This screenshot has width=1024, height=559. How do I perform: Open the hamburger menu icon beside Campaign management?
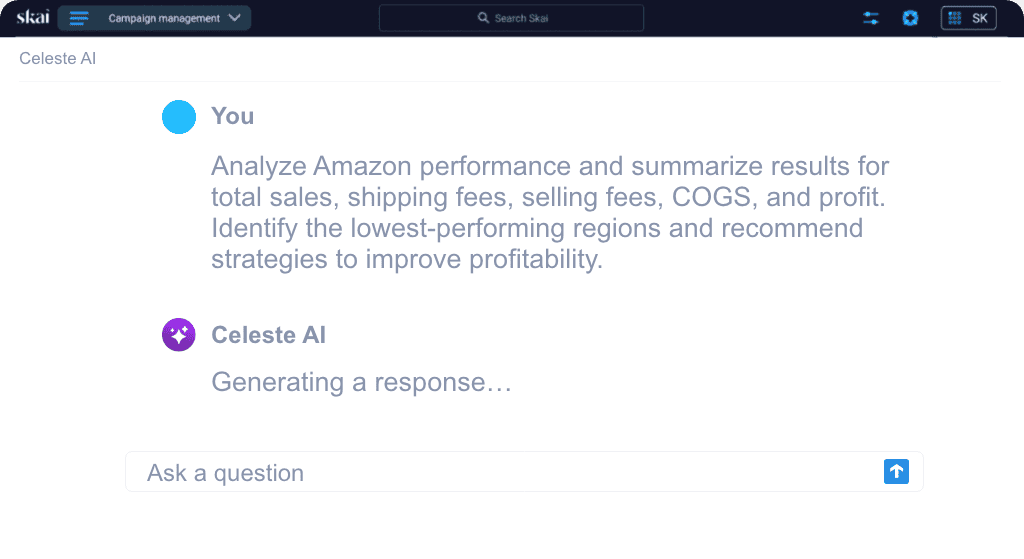[79, 18]
